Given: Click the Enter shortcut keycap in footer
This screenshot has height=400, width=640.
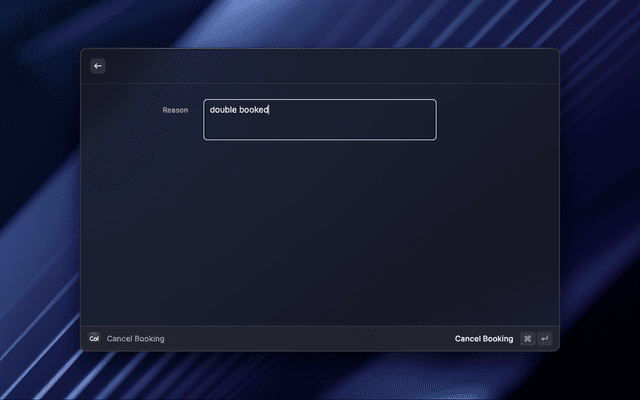Looking at the screenshot, I should (x=544, y=339).
